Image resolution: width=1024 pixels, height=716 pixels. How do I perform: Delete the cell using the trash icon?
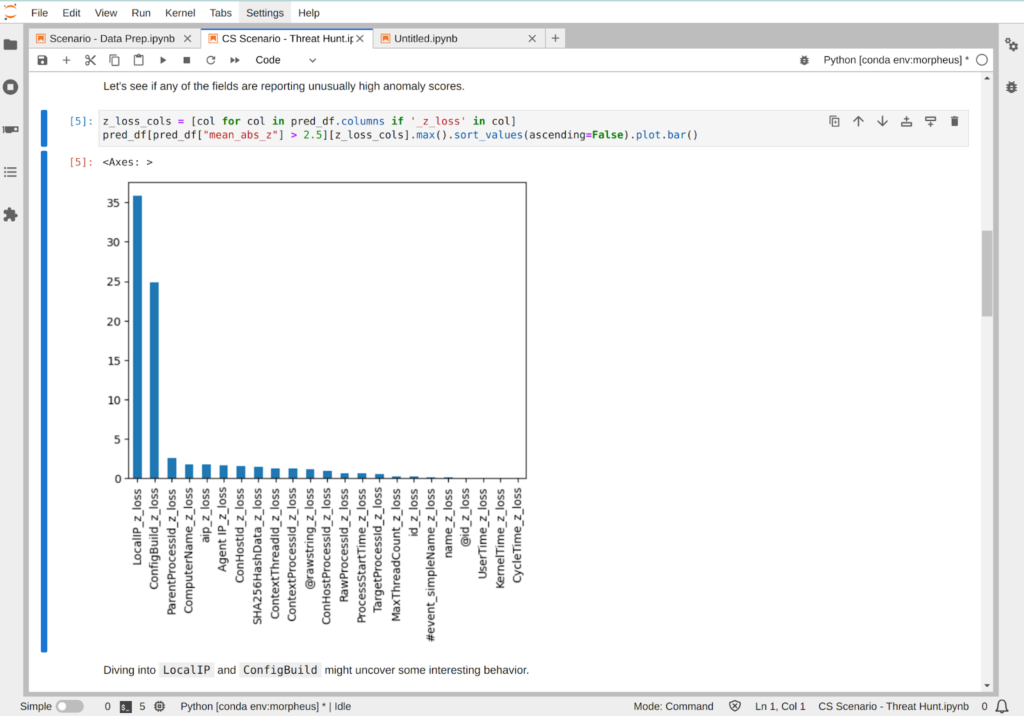954,121
